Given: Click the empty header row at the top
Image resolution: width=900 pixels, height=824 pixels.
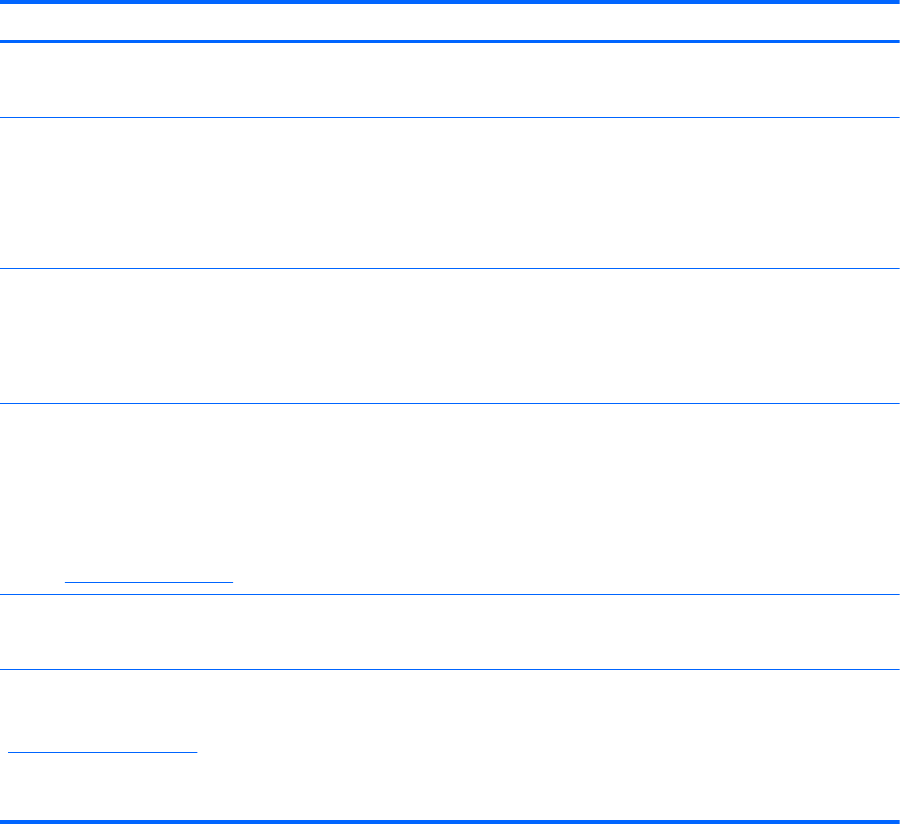Looking at the screenshot, I should pos(450,22).
